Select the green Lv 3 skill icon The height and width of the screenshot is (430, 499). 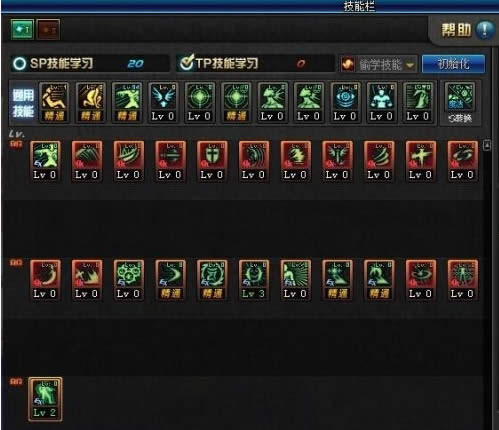click(x=253, y=280)
